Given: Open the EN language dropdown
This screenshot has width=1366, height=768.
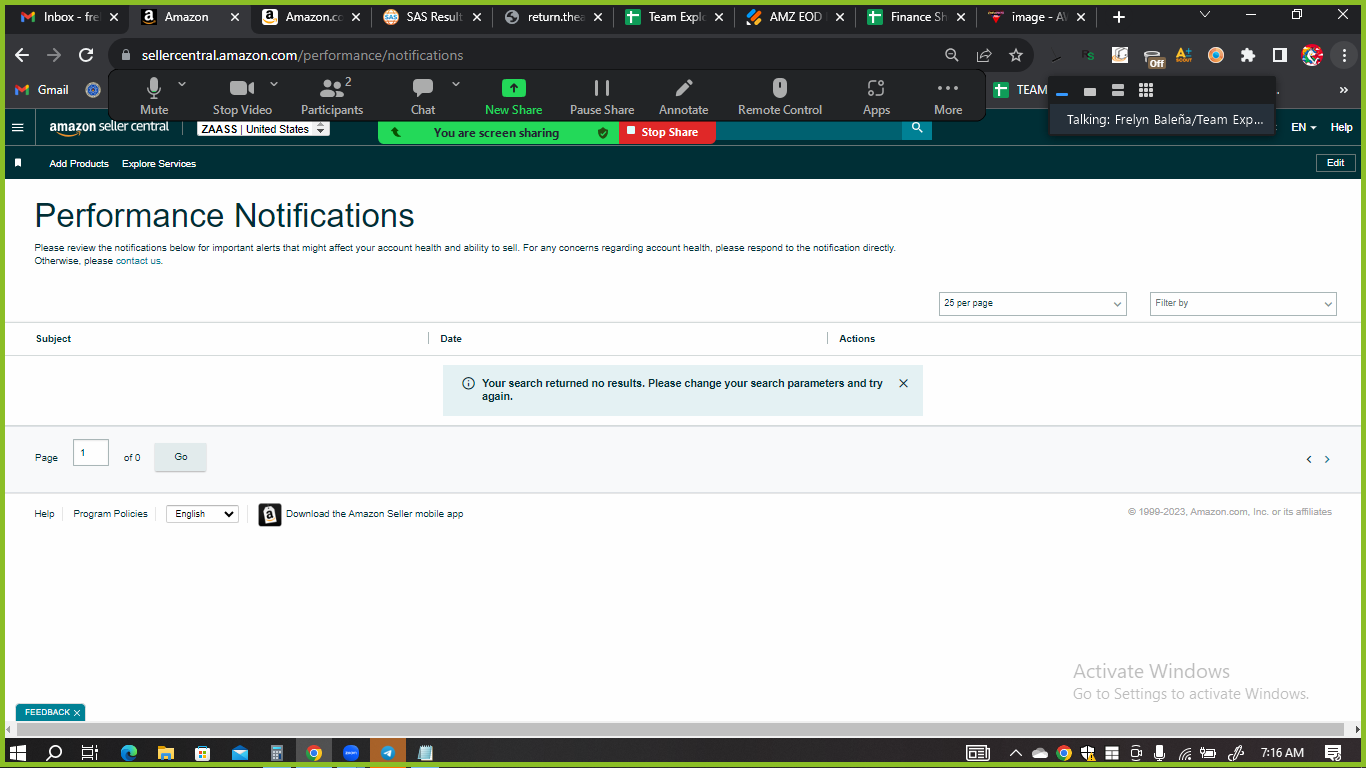Looking at the screenshot, I should (1303, 128).
